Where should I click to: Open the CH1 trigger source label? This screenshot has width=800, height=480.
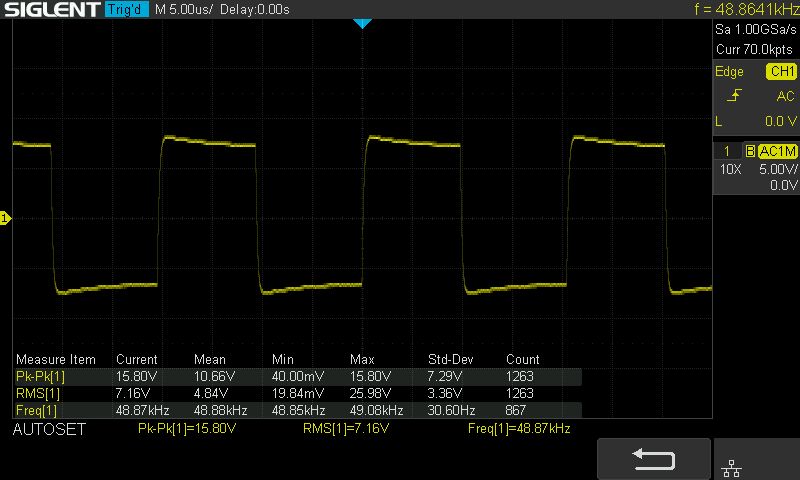(781, 71)
